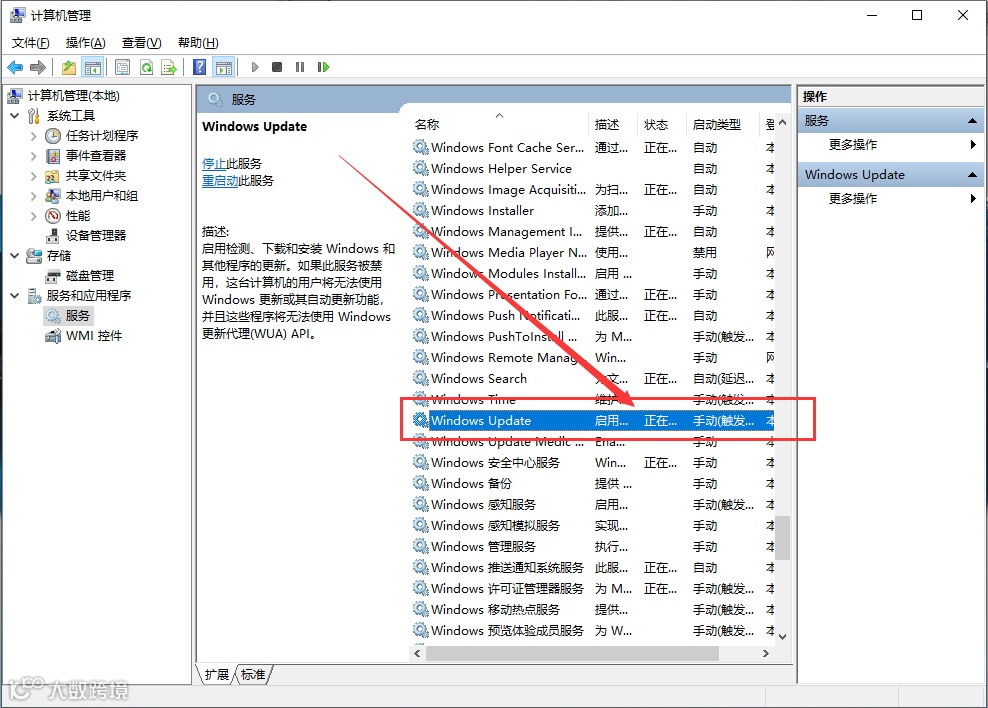Viewport: 988px width, 708px height.
Task: Select the Windows Helper Service row
Action: coord(592,169)
